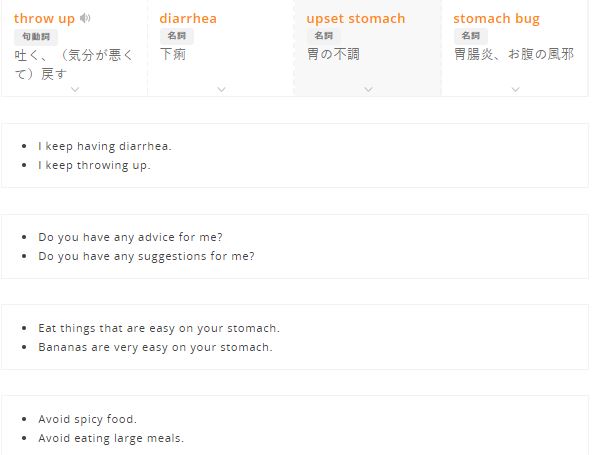Select sentence I keep having diarrhea
This screenshot has width=597, height=455.
coord(105,146)
